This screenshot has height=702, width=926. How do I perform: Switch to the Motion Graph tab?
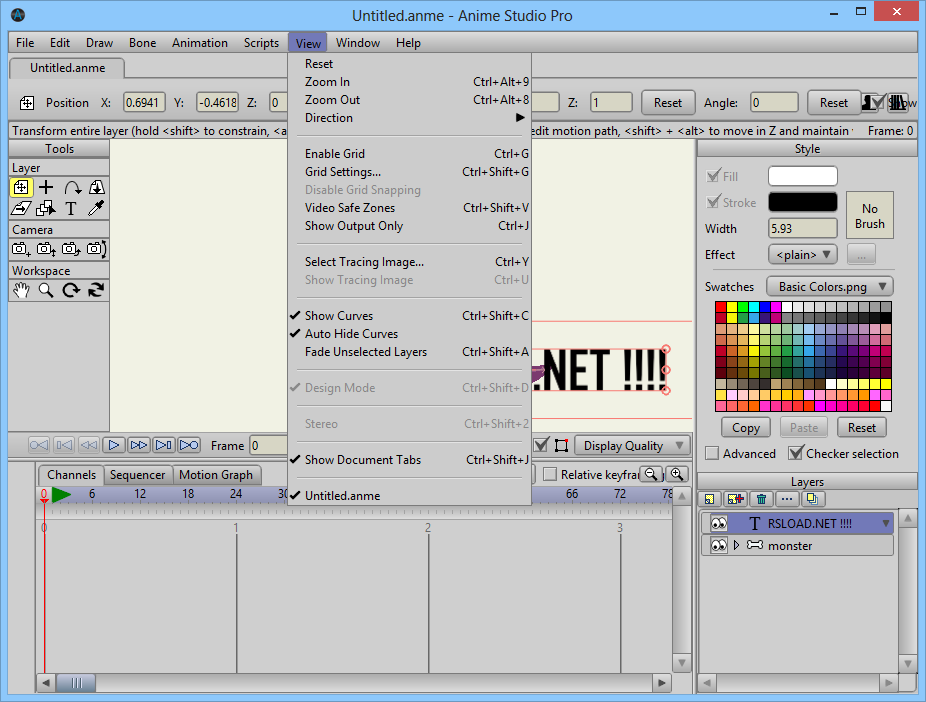click(x=216, y=475)
